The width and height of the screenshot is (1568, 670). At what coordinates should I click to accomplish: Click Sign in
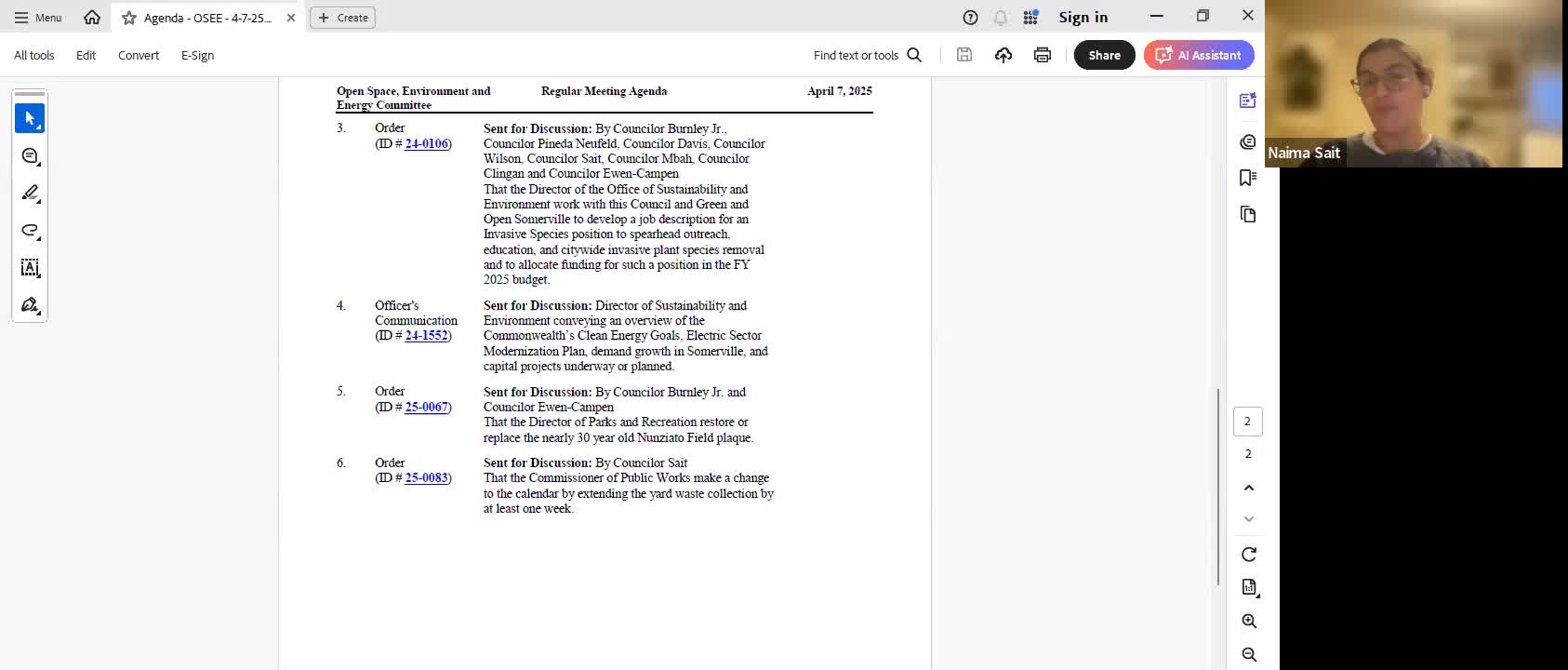(x=1083, y=18)
